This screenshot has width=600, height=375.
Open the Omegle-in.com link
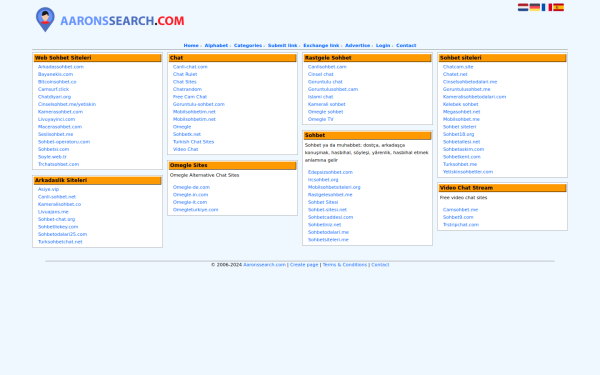(190, 195)
